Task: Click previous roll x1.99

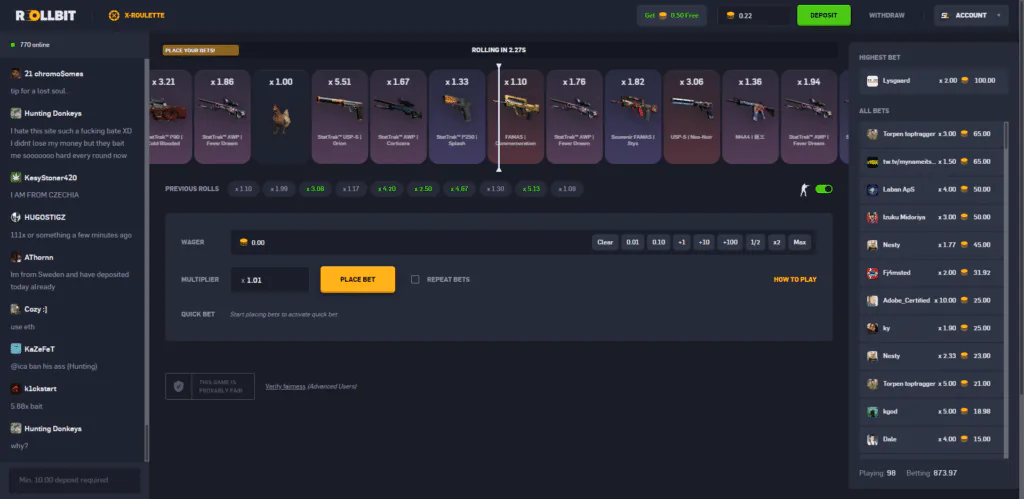Action: (x=279, y=189)
